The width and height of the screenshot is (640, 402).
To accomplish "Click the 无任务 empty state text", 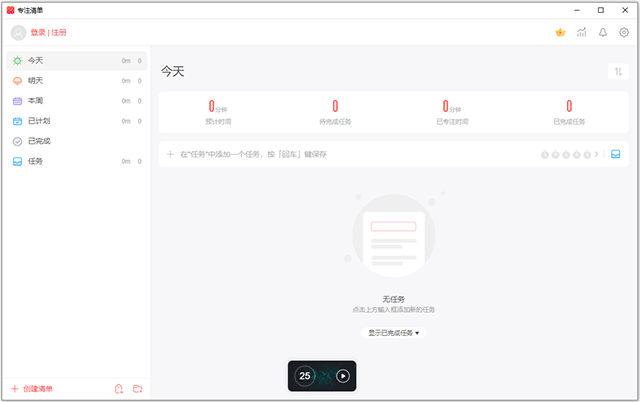I will tap(393, 300).
